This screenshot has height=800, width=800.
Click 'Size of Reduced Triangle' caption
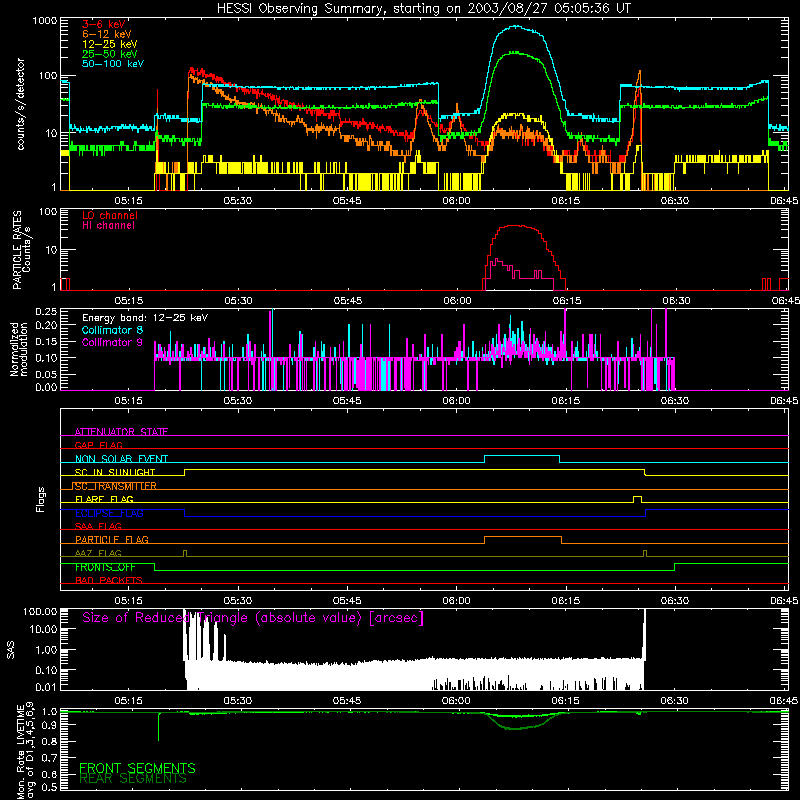(253, 618)
